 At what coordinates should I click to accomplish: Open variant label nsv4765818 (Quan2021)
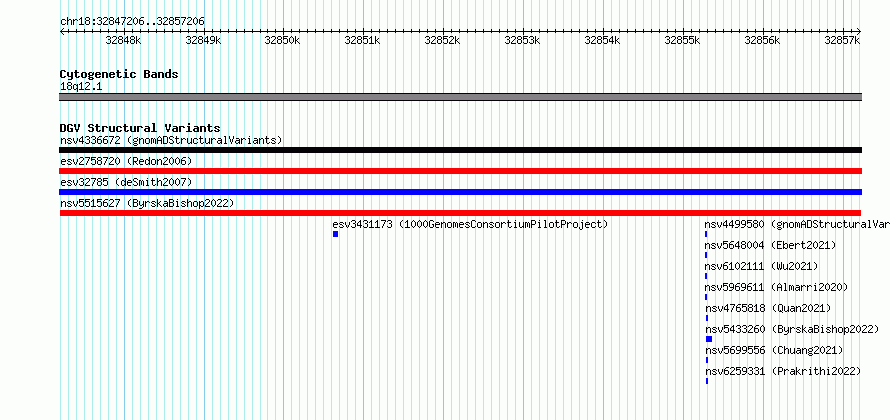768,308
